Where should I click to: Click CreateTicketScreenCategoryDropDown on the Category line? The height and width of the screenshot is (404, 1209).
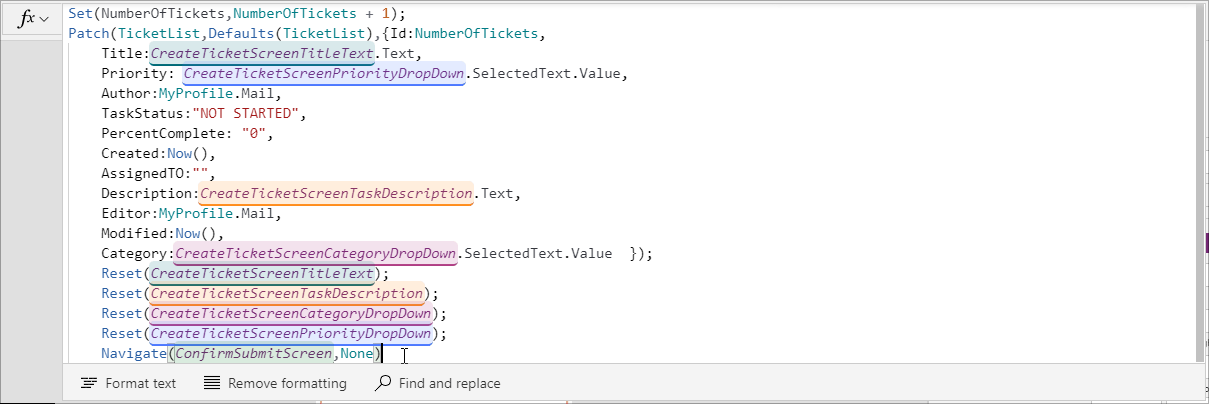315,253
